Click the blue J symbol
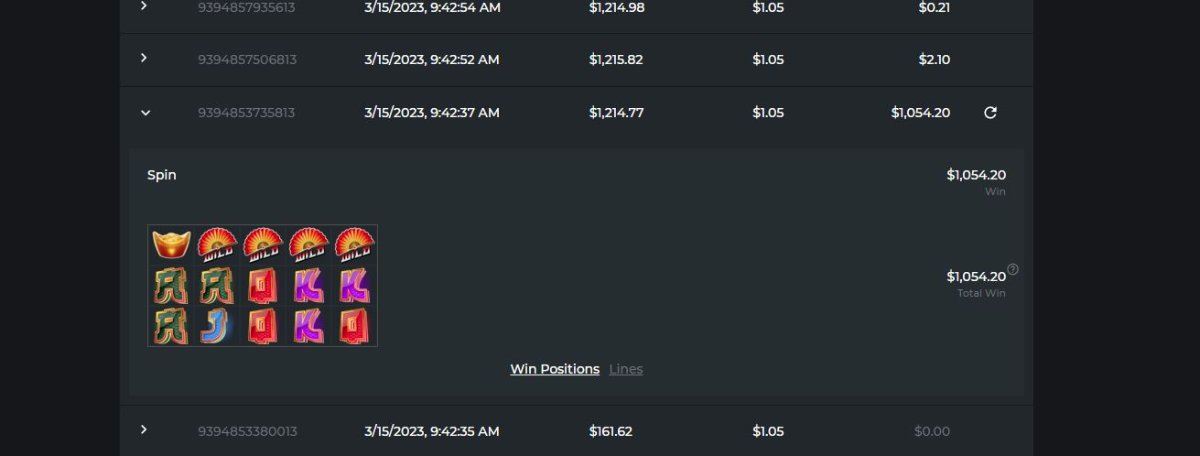Viewport: 1200px width, 456px height. [x=216, y=326]
